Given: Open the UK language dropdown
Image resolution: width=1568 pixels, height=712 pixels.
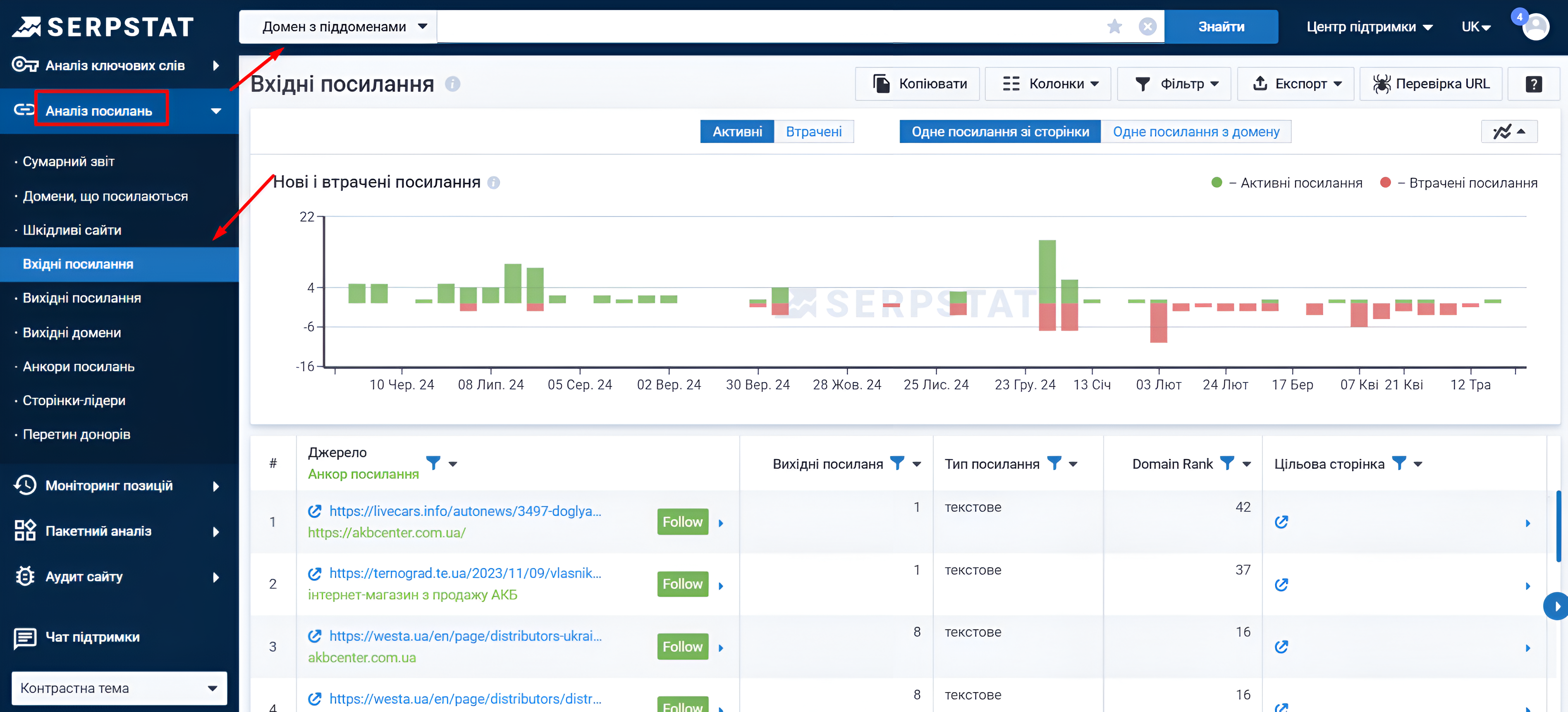Looking at the screenshot, I should [1475, 27].
